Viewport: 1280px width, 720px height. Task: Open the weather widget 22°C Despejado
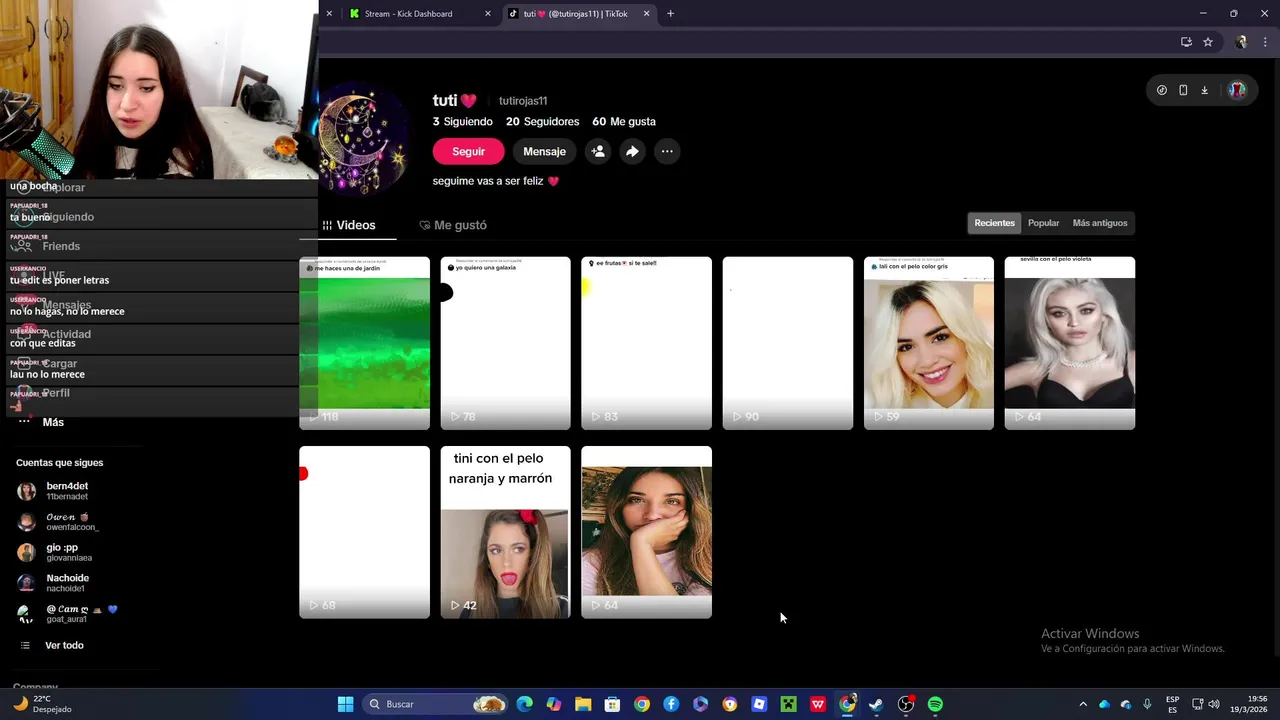pyautogui.click(x=42, y=704)
